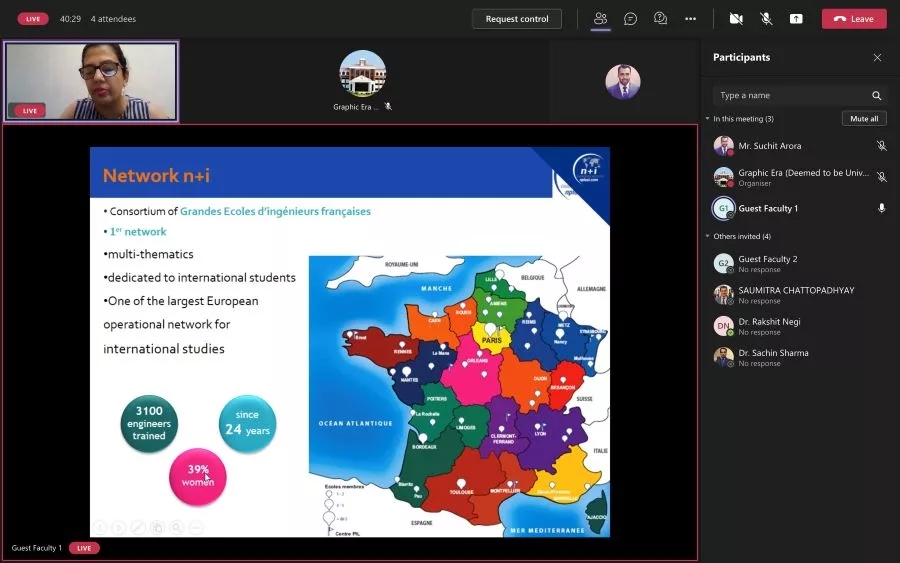Click Mr. Suchit Arora's avatar in list
Screen dimensions: 900x563
(723, 146)
